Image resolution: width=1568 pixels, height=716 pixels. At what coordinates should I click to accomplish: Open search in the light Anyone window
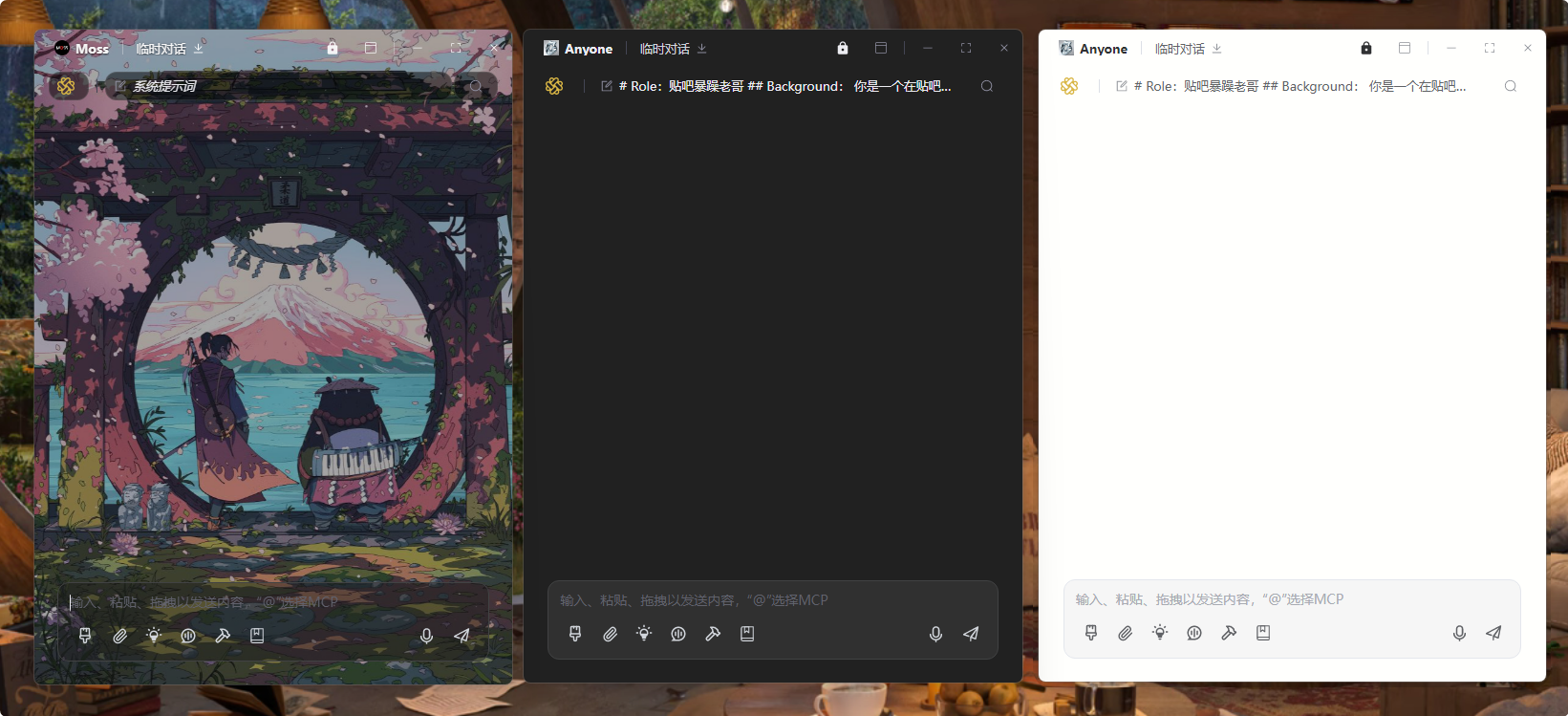1511,86
